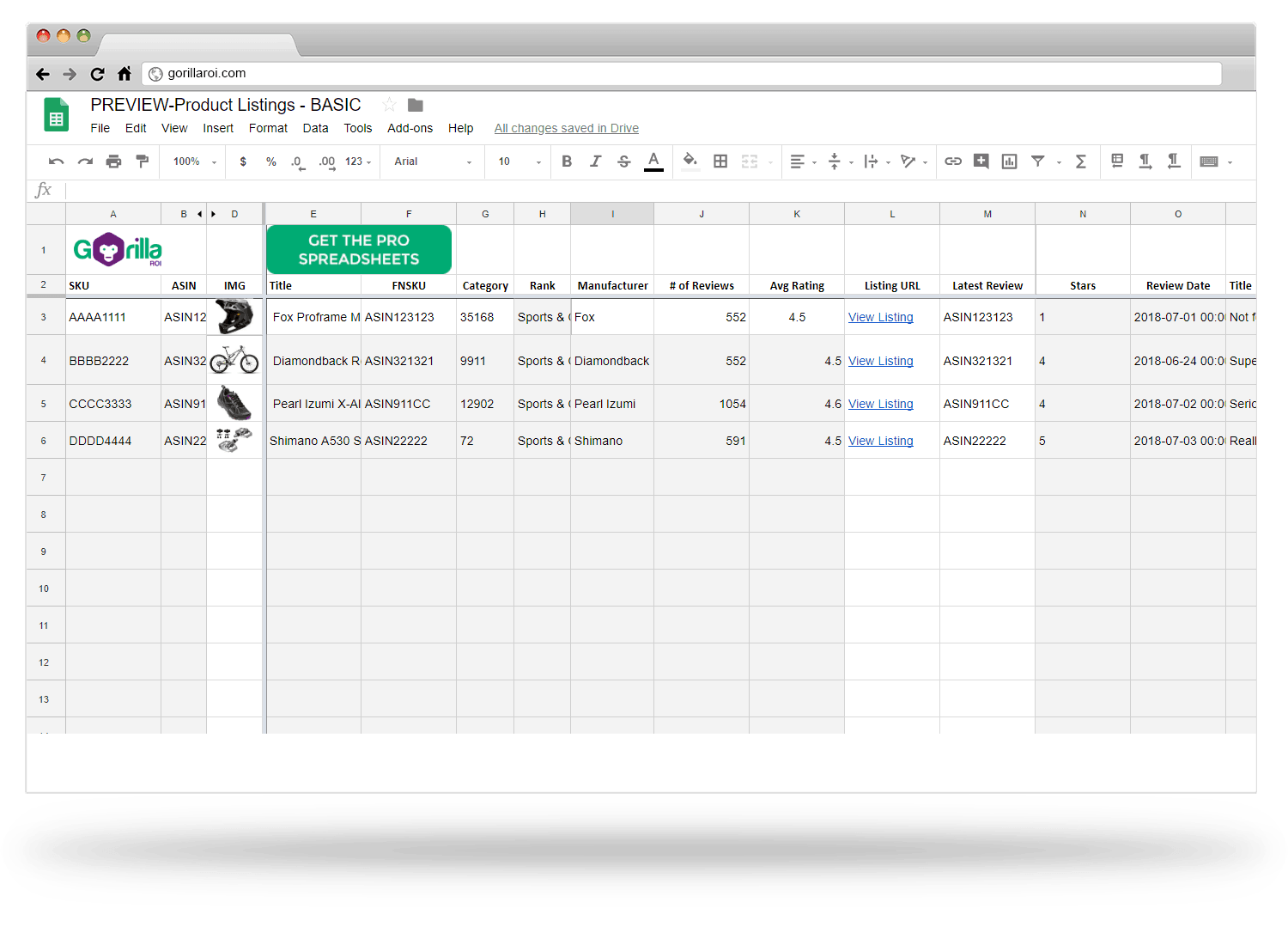Open the Add-ons menu
Screen dimensions: 1288x939
coord(410,128)
